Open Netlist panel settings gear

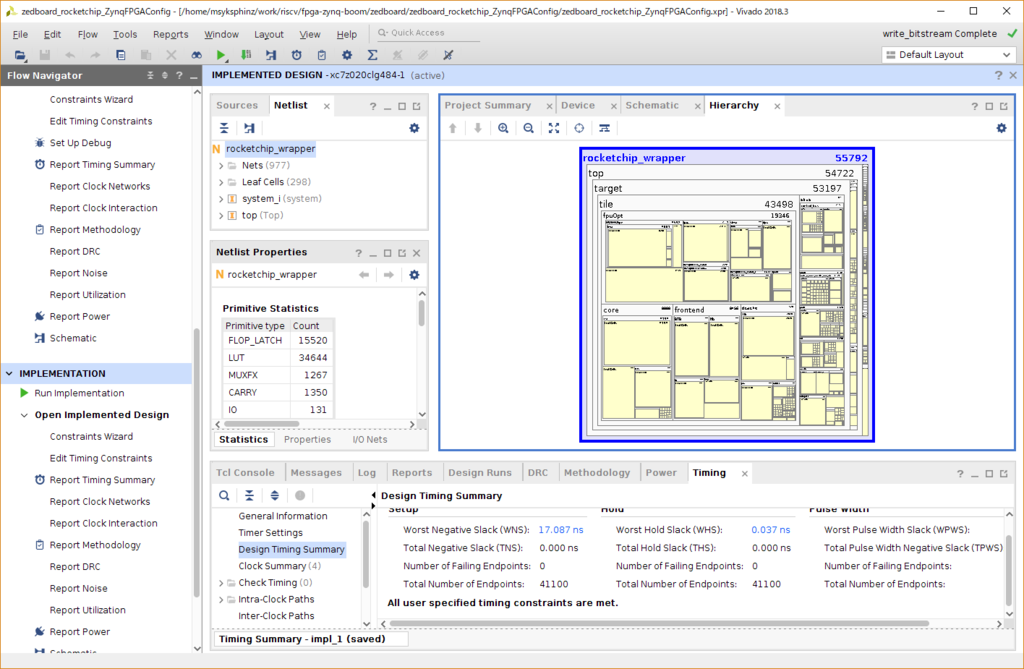point(414,128)
